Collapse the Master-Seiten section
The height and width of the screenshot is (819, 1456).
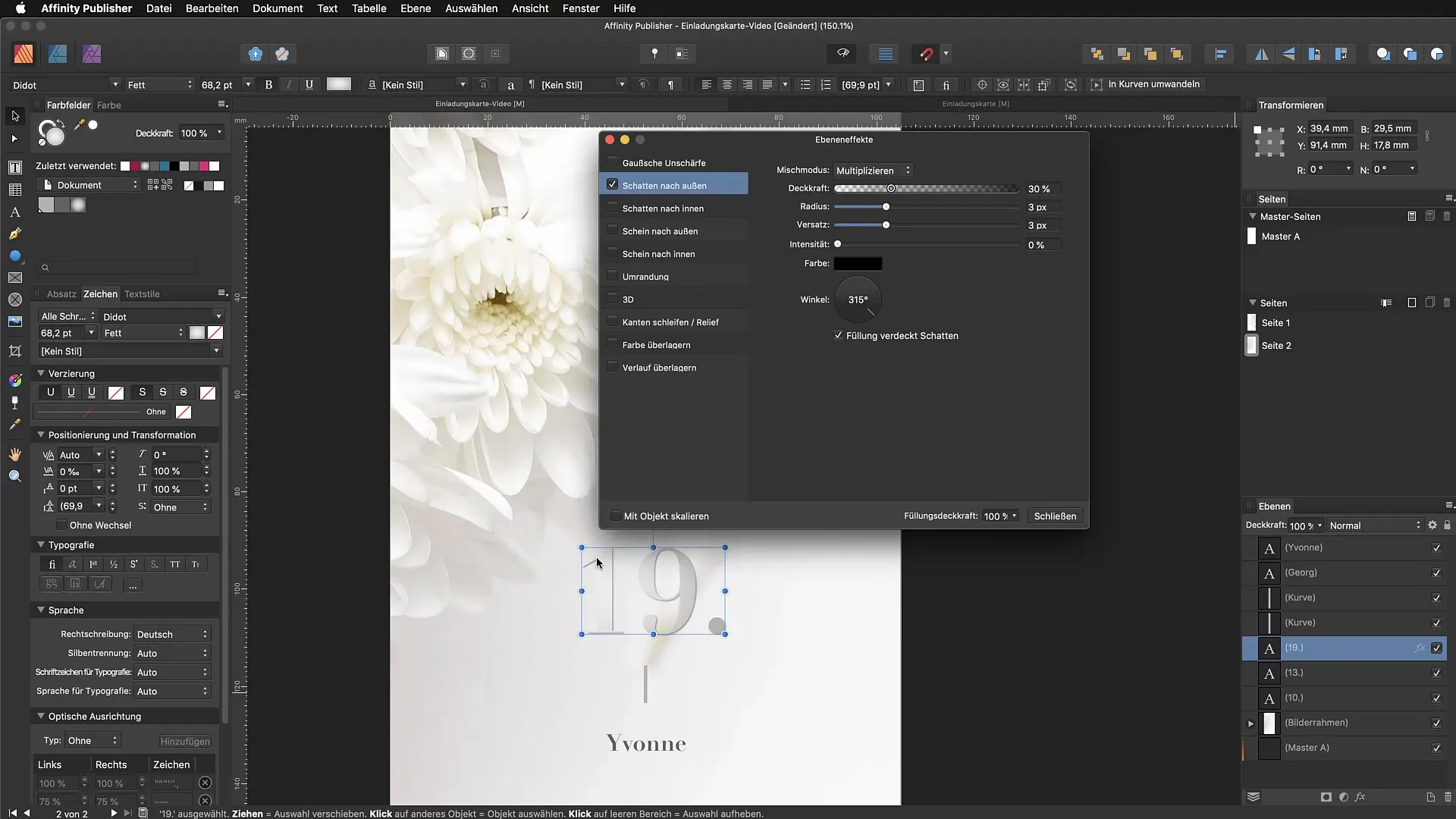click(x=1253, y=216)
